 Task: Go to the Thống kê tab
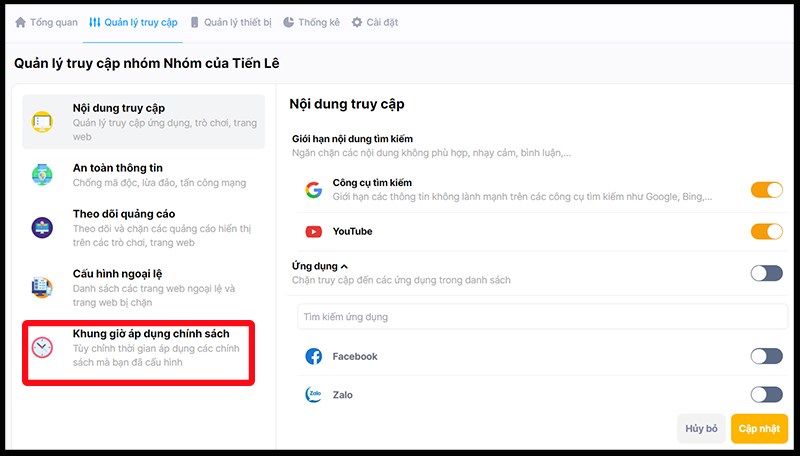[311, 22]
